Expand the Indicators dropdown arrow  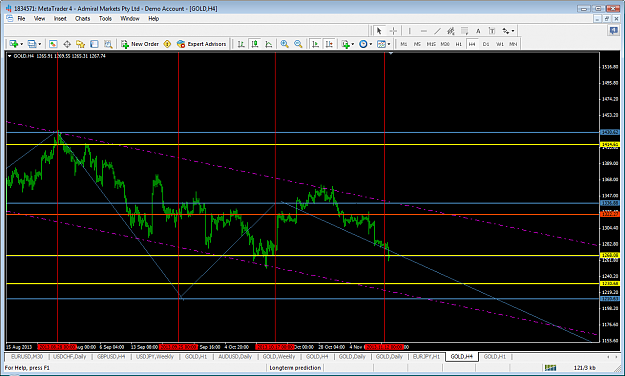[x=353, y=44]
